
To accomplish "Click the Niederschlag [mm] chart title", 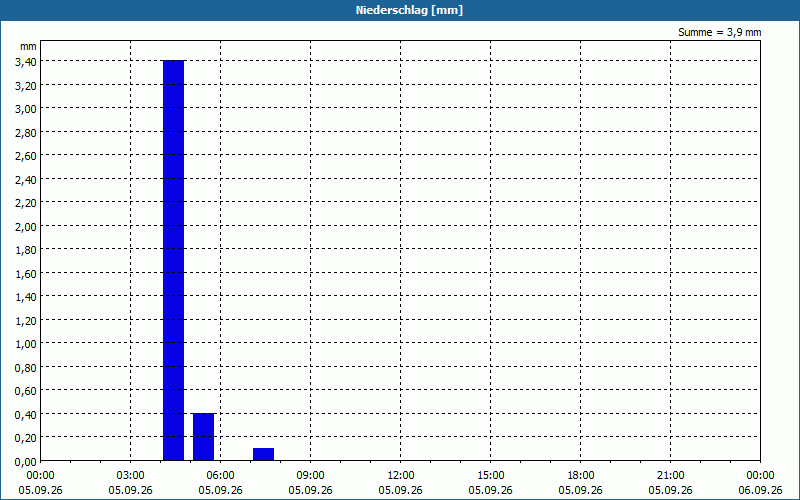I will tap(409, 10).
